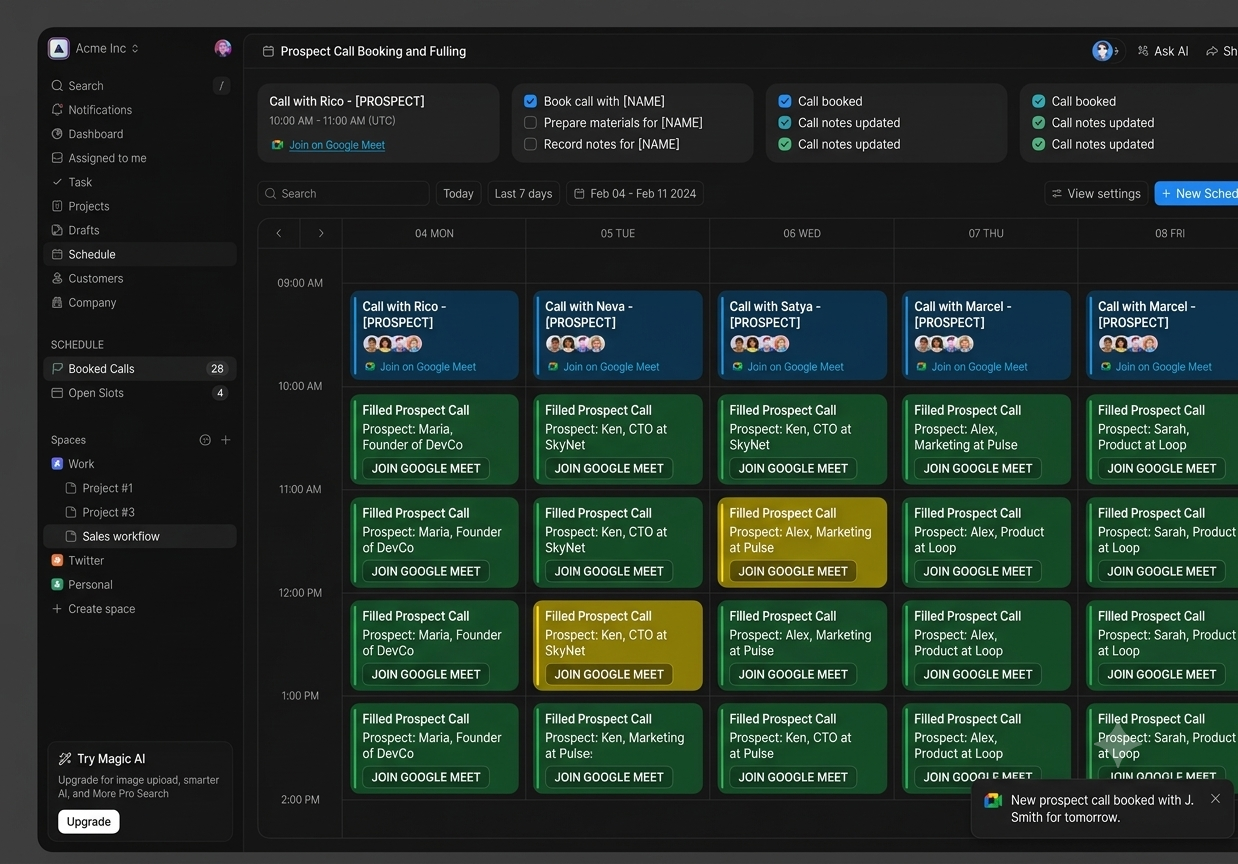Viewport: 1238px width, 864px height.
Task: Toggle green Call booked in fourth card
Action: [x=1039, y=101]
